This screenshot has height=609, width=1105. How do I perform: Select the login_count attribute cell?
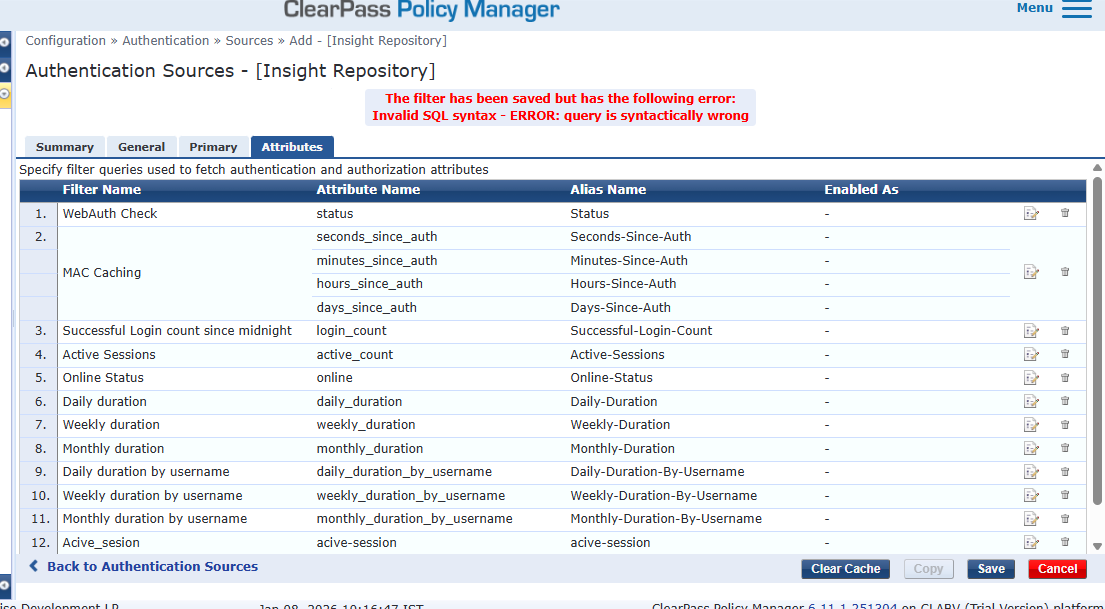coord(351,331)
